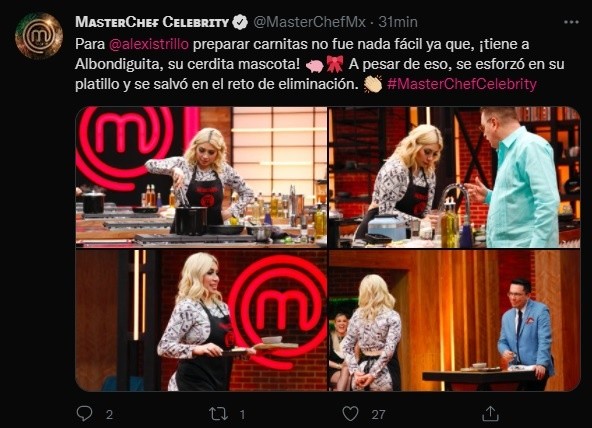Open the share tweet icon
The image size is (592, 428).
[x=490, y=414]
